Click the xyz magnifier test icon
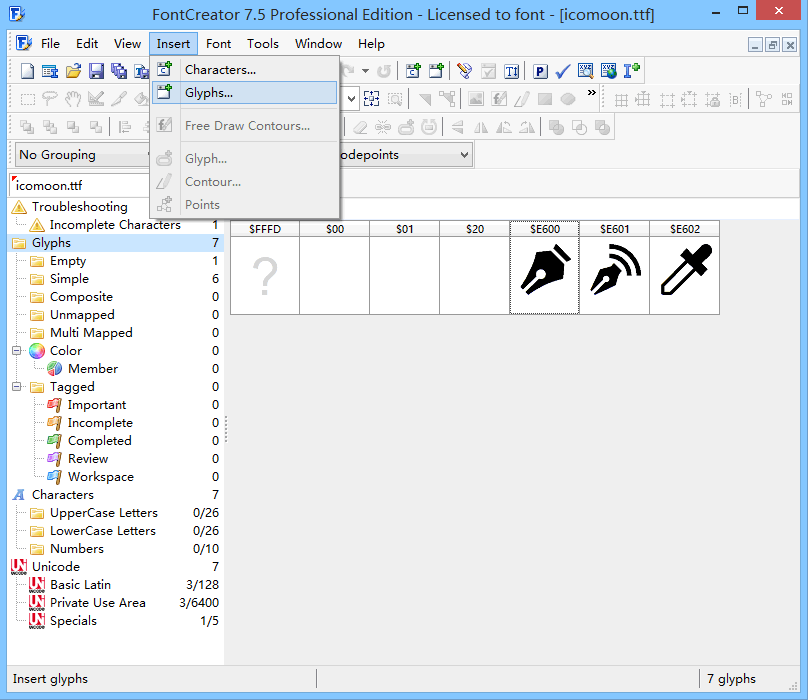This screenshot has width=808, height=700. coord(585,71)
